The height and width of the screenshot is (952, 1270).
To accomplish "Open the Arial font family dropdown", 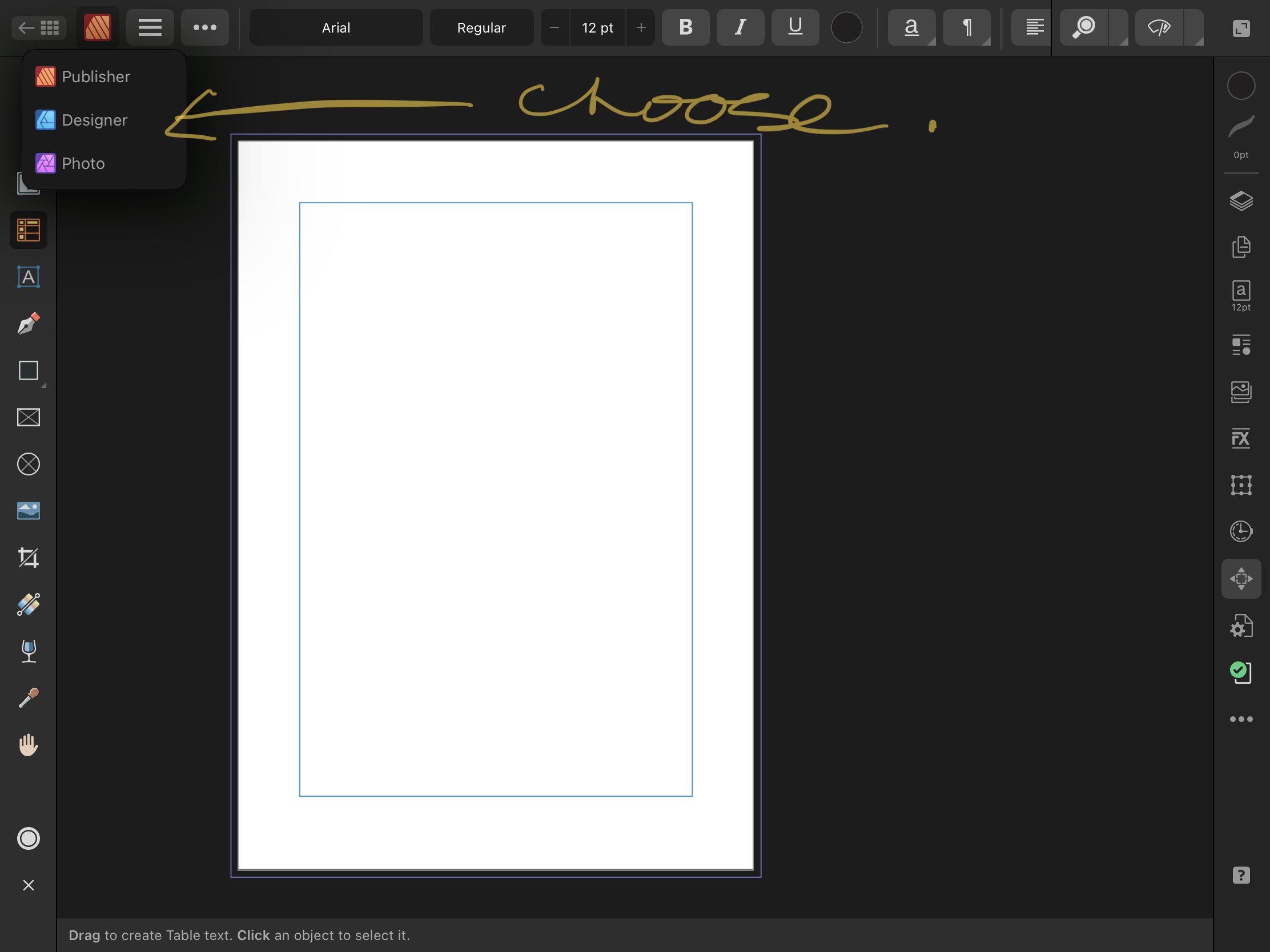I will tap(336, 27).
